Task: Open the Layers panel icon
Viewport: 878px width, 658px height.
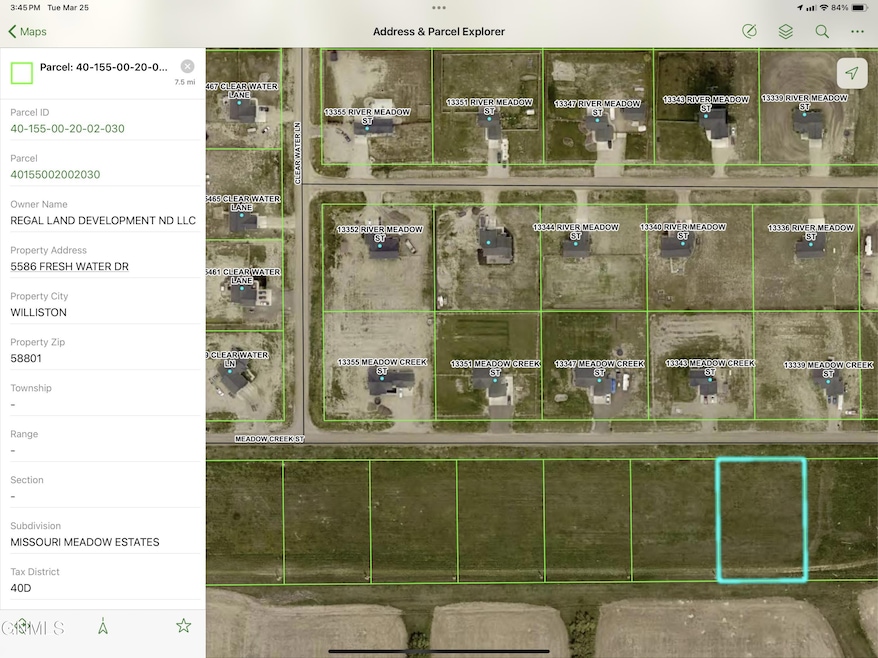Action: 785,31
